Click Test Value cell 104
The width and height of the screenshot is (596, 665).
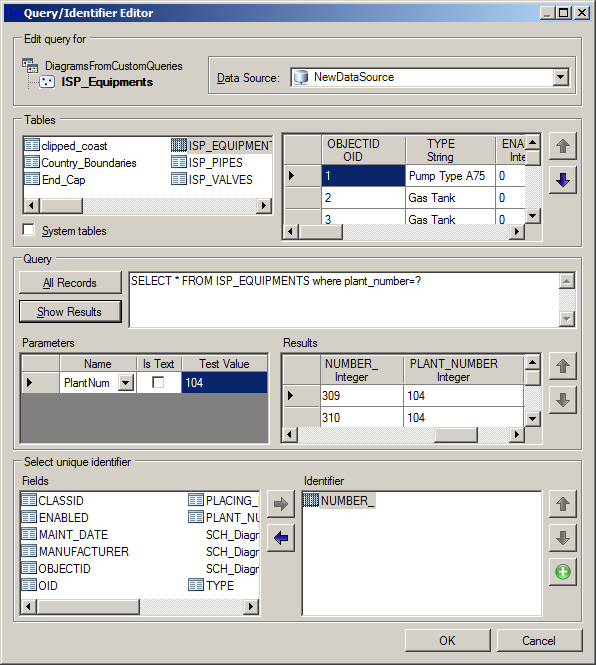point(224,383)
